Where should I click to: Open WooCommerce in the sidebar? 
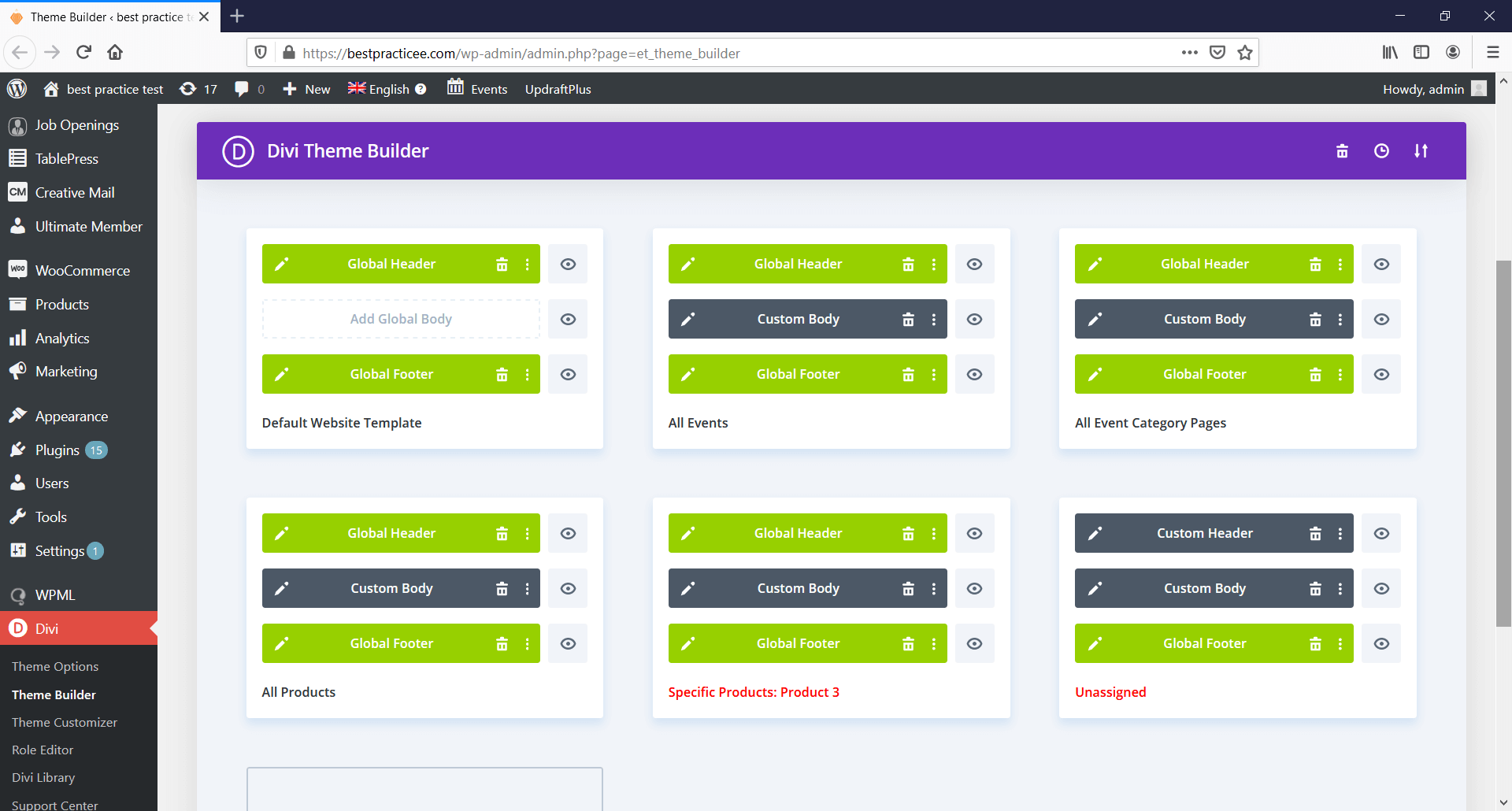click(79, 271)
